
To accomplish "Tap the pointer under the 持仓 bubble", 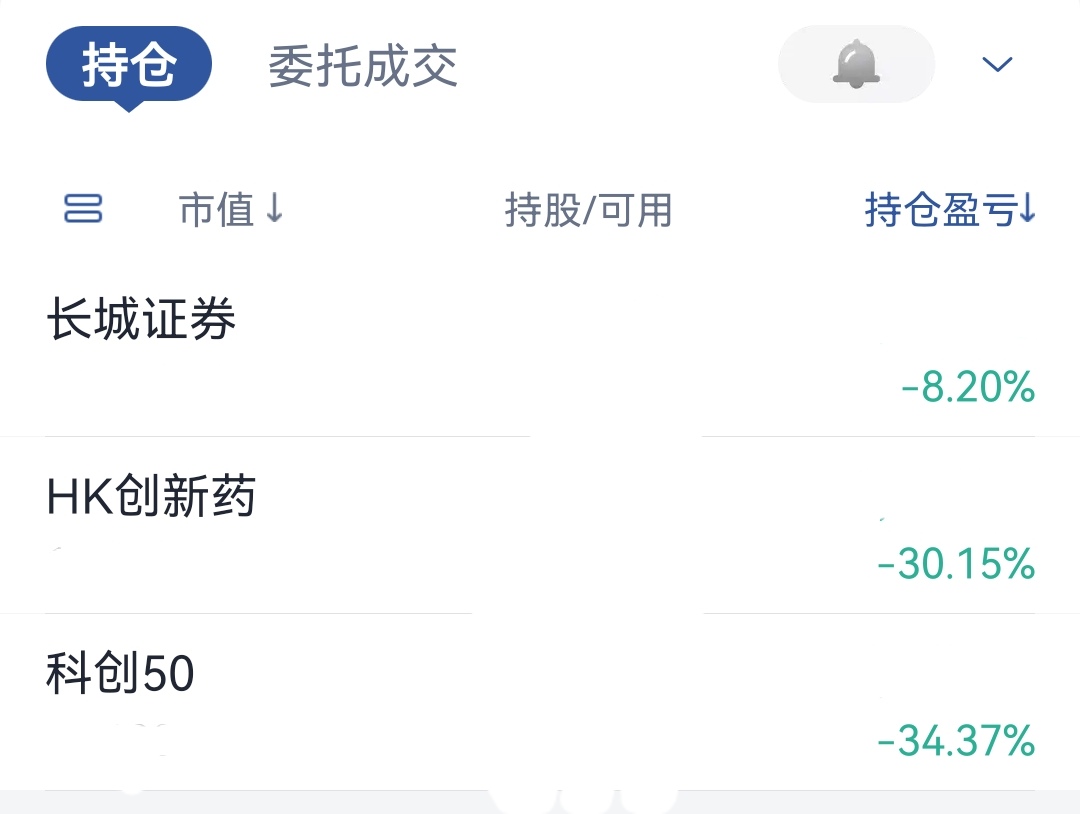I will [x=128, y=106].
